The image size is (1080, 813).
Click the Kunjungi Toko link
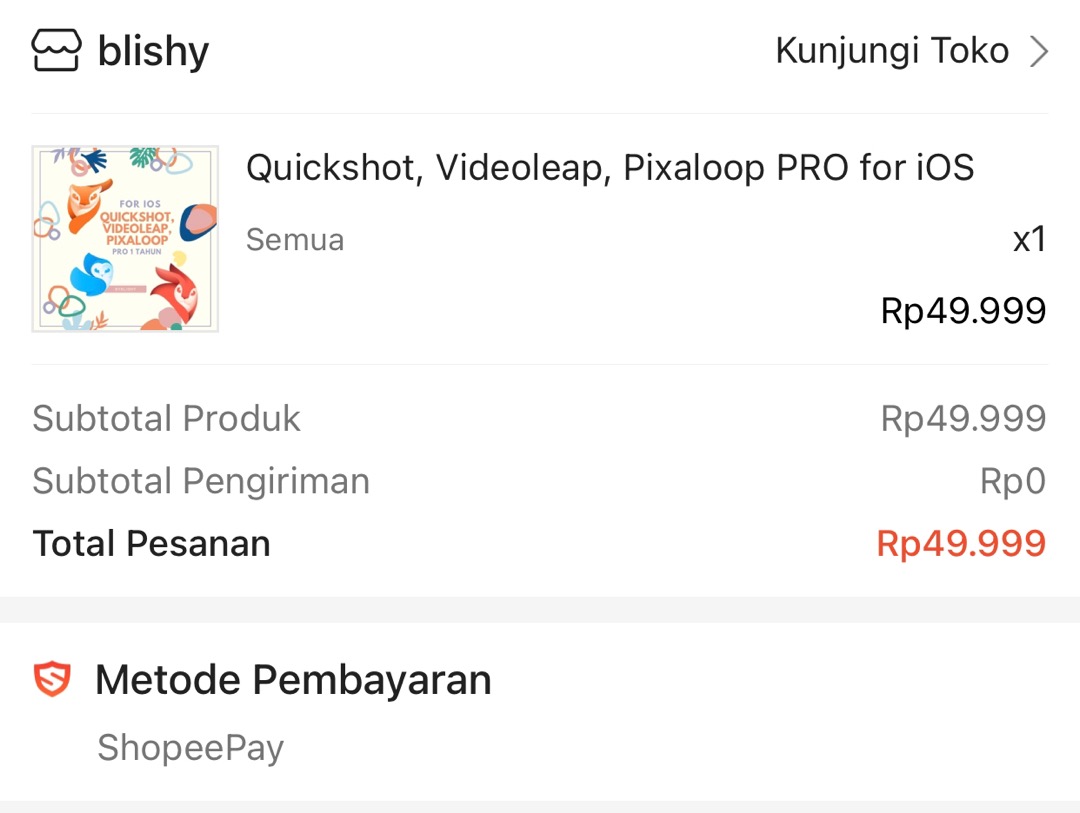click(x=893, y=50)
